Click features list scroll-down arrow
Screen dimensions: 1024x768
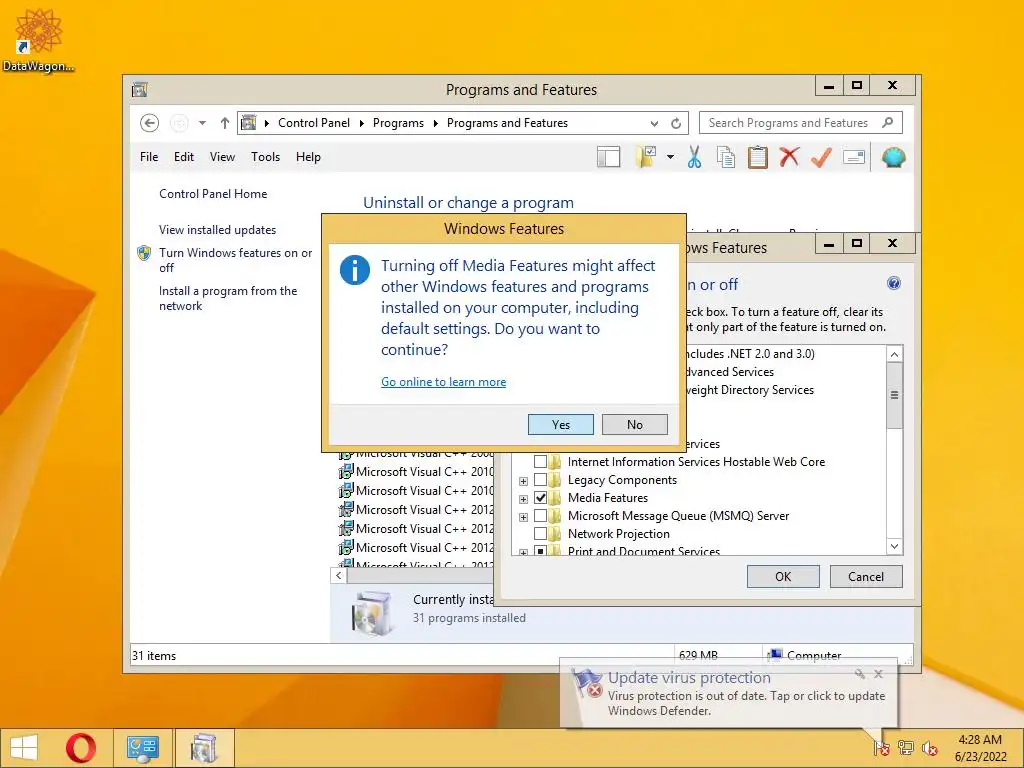[894, 546]
